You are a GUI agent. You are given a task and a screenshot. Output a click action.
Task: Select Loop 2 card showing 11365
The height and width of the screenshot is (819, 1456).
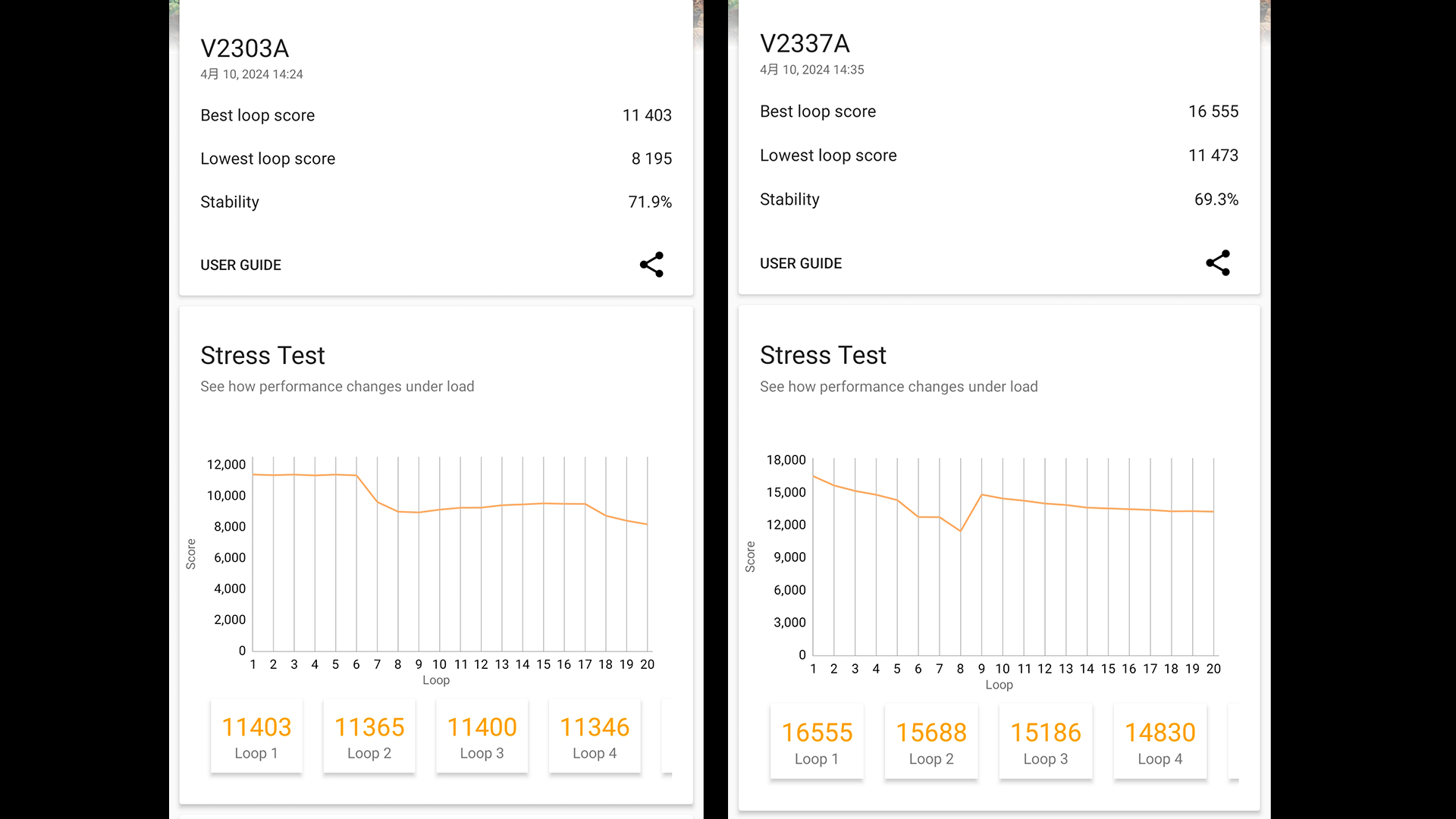[369, 736]
